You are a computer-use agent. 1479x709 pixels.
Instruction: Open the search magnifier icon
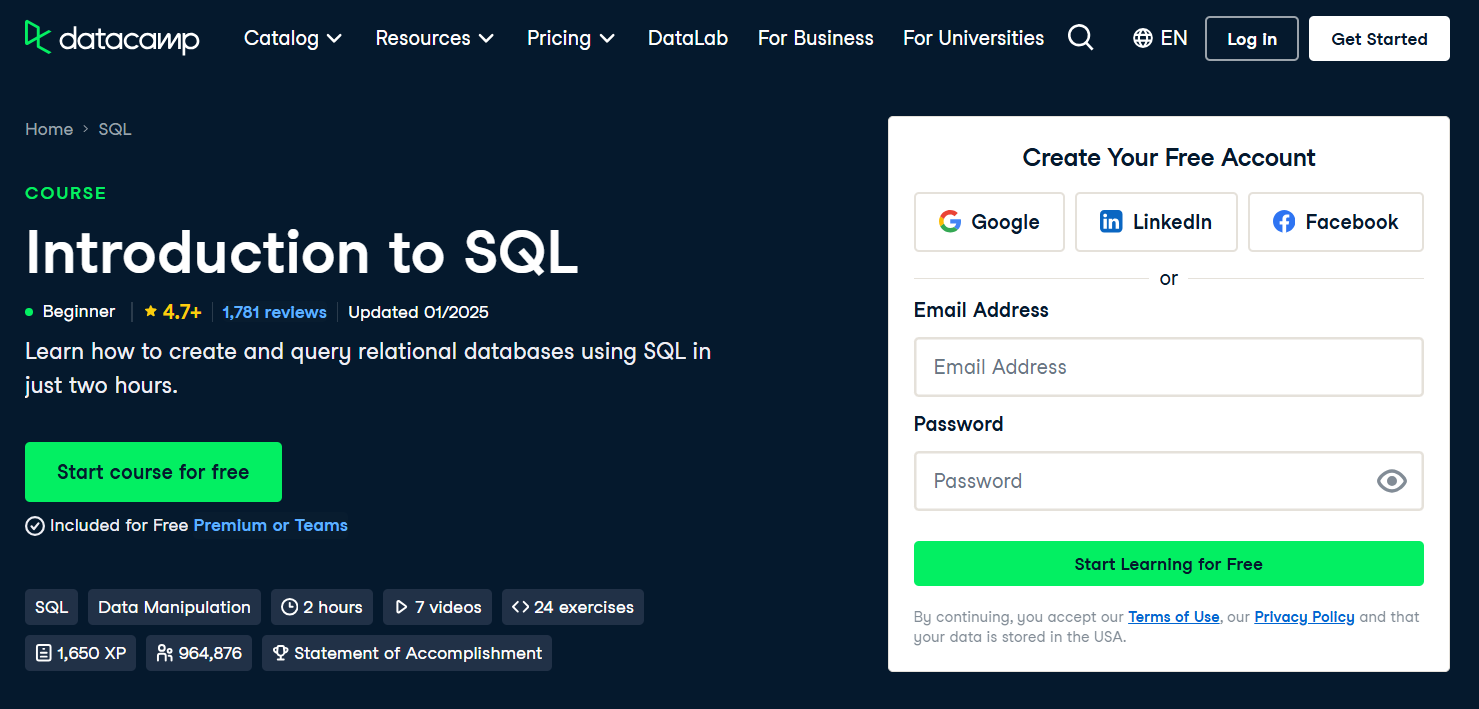click(1080, 38)
